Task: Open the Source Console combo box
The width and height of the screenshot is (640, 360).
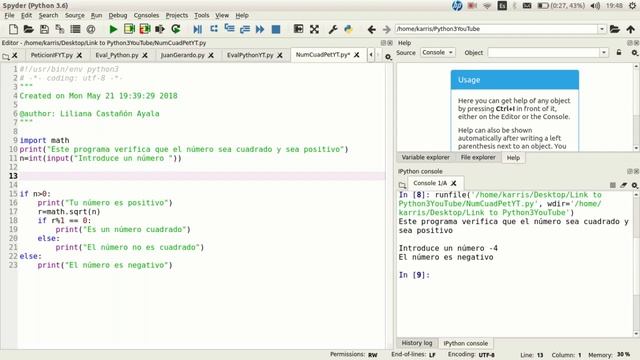Action: [438, 52]
